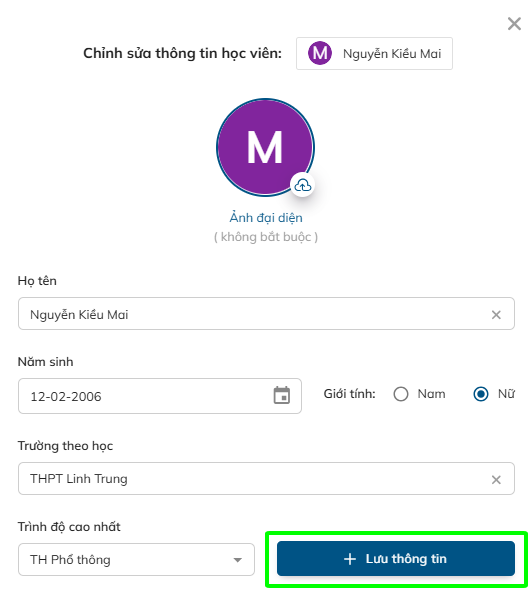Screen dimensions: 532x609
Task: Clear the Họ tên field with its X
Action: pos(496,315)
